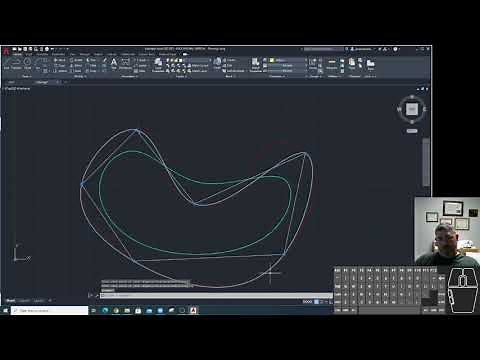The width and height of the screenshot is (480, 360).
Task: Click the sign-in account button
Action: [363, 49]
